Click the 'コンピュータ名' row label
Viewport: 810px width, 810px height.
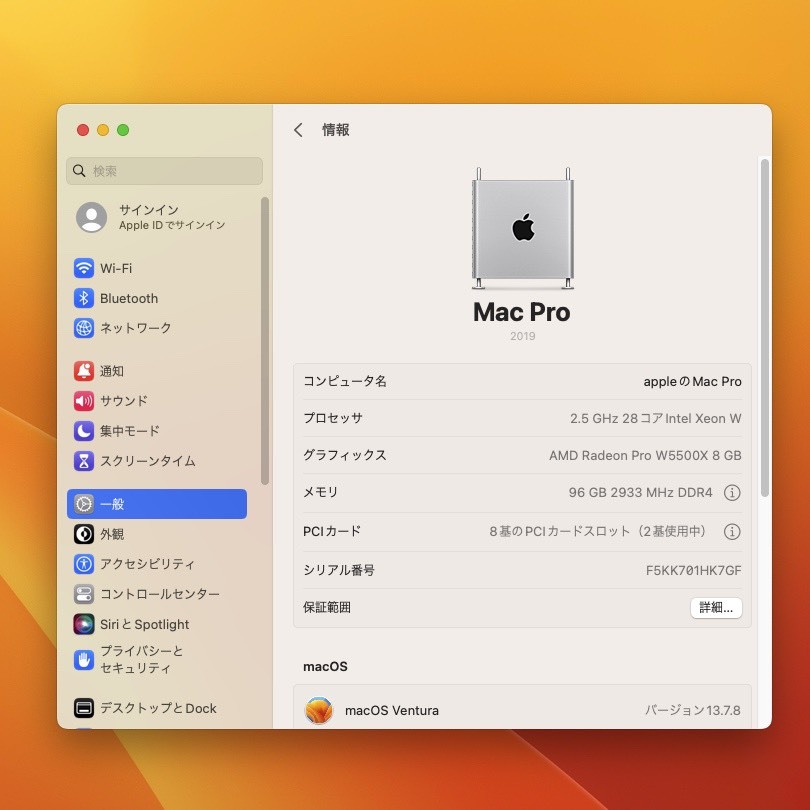pyautogui.click(x=345, y=381)
